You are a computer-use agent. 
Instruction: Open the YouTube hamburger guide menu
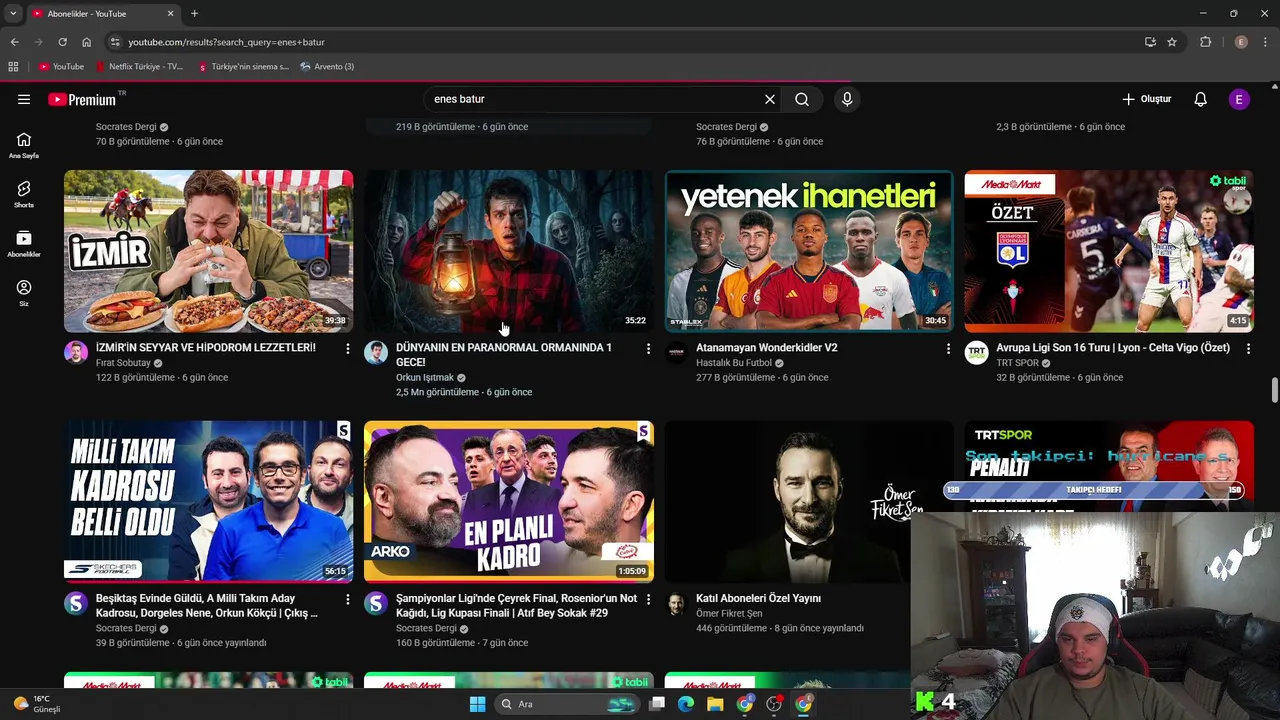click(x=24, y=99)
